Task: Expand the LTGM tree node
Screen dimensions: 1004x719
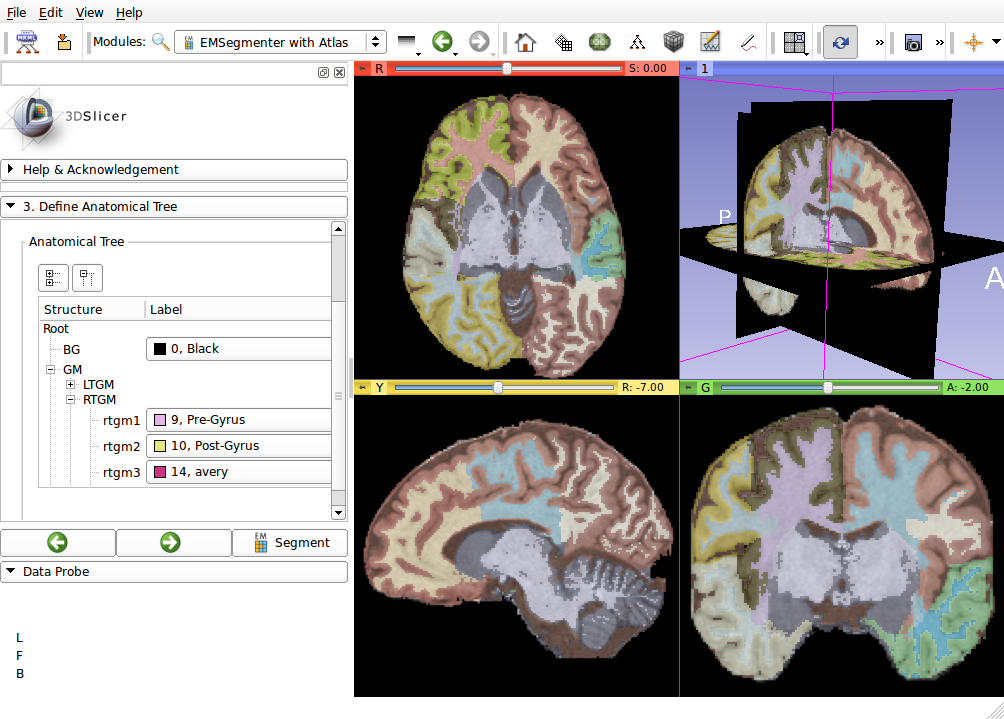Action: [x=71, y=384]
